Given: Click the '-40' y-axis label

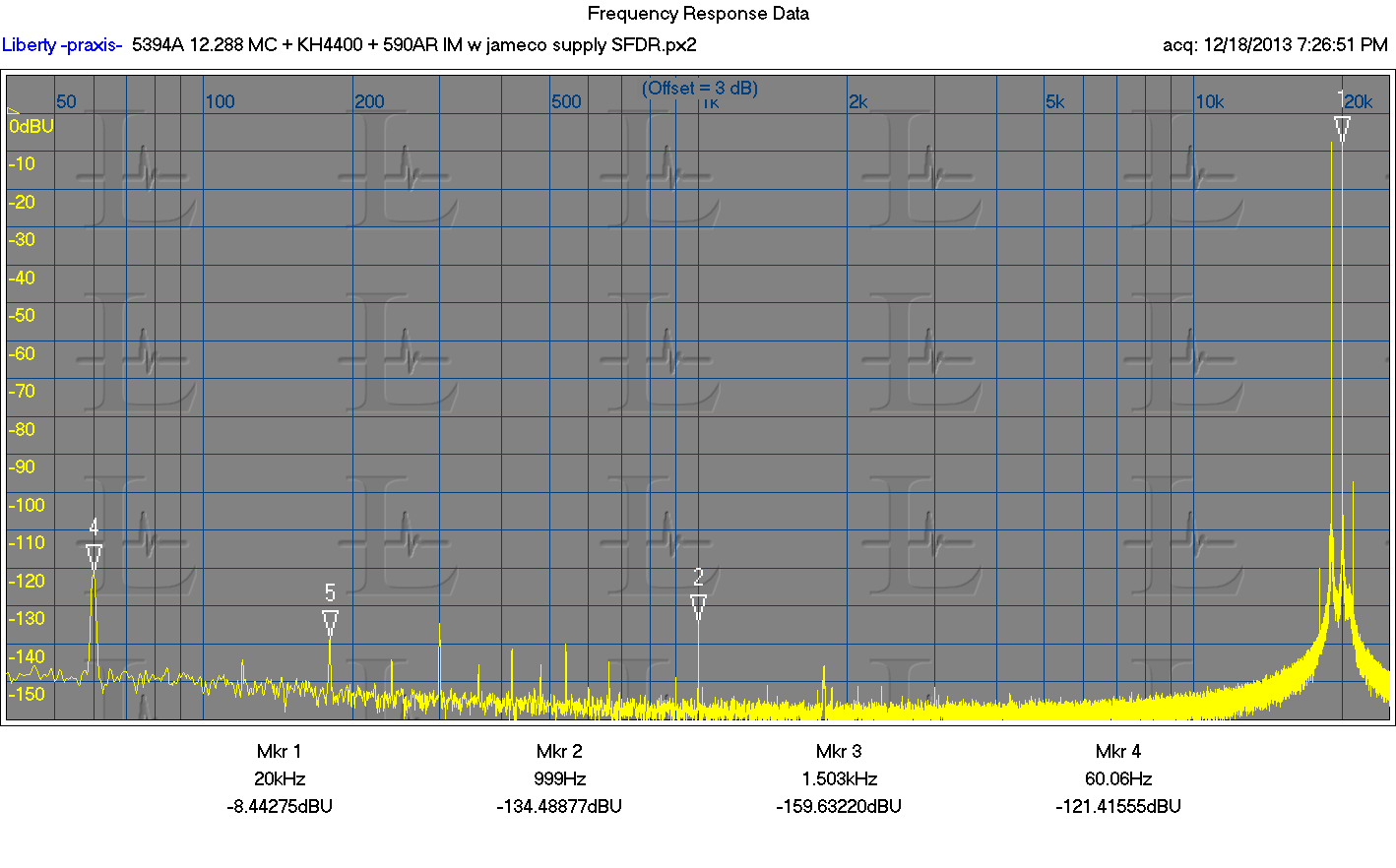Looking at the screenshot, I should click(x=22, y=279).
